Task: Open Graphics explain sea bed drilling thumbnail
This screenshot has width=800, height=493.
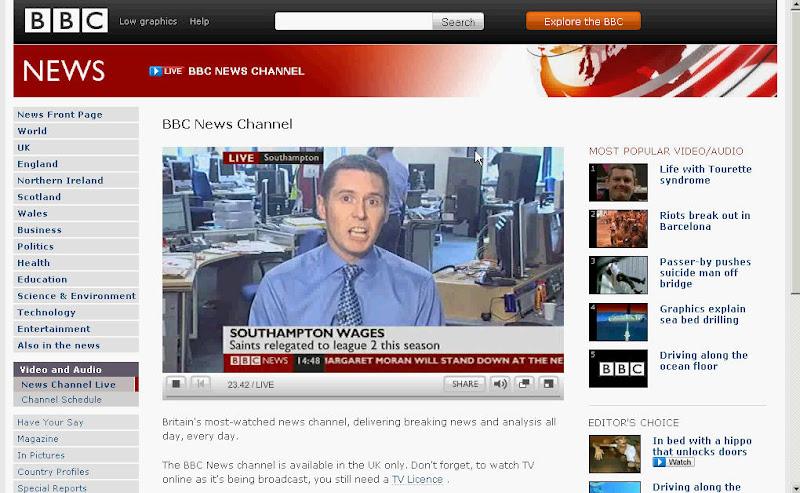Action: pyautogui.click(x=618, y=322)
